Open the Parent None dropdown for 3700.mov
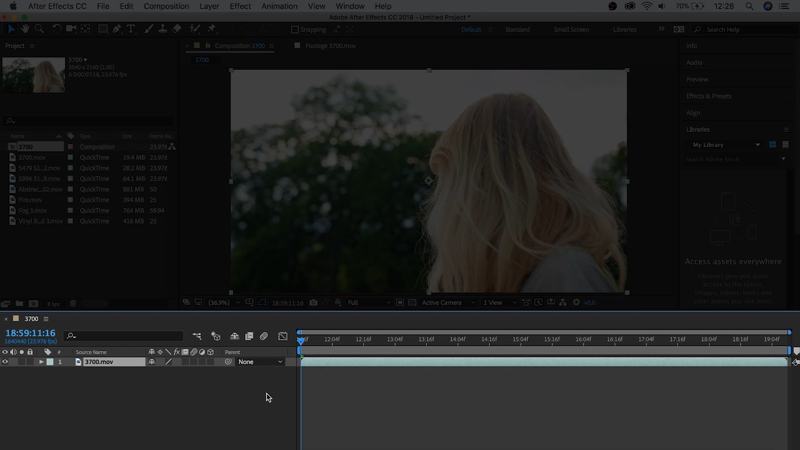This screenshot has width=800, height=450. pos(260,362)
